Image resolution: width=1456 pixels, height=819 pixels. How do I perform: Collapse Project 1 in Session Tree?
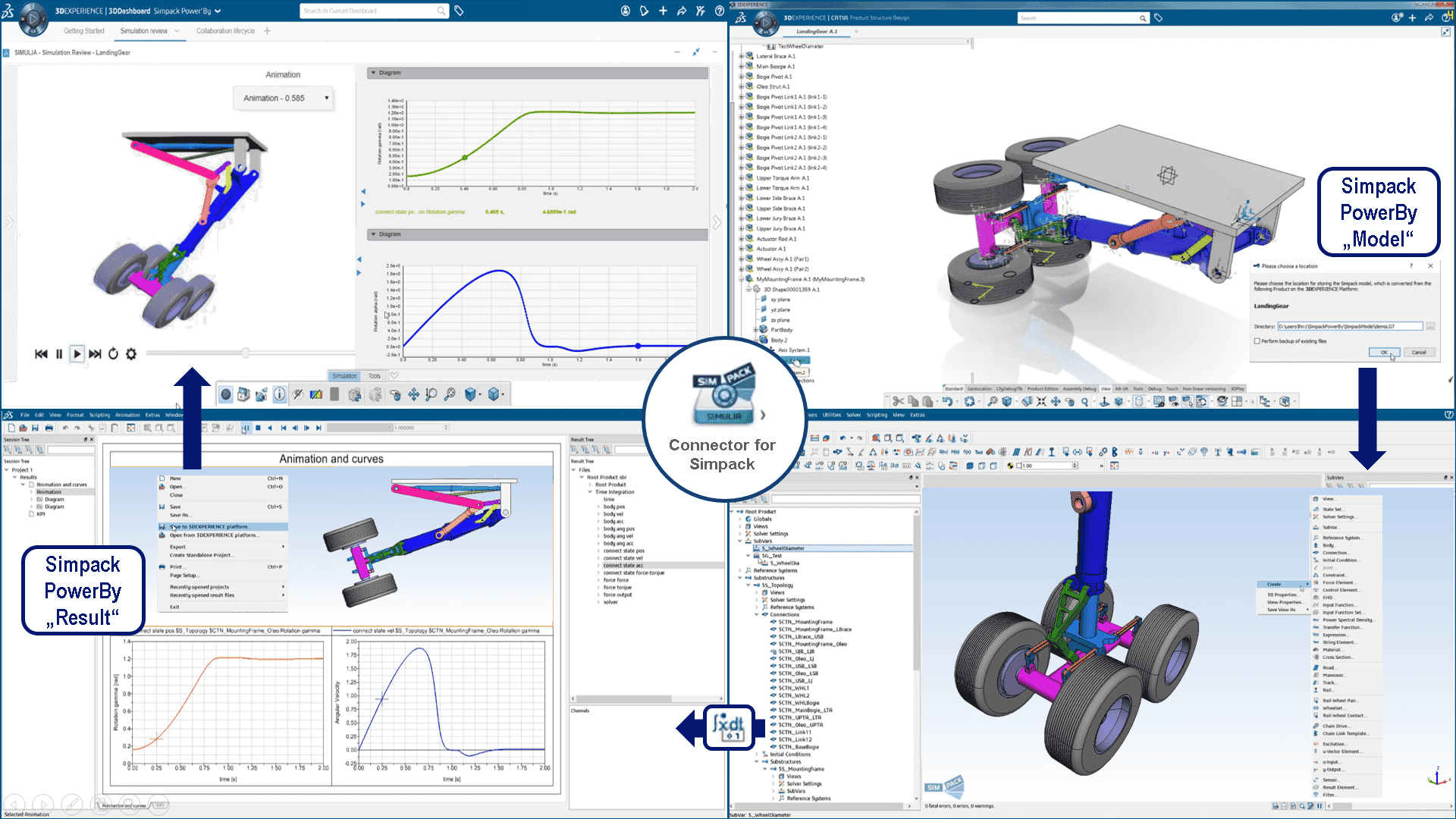click(7, 470)
